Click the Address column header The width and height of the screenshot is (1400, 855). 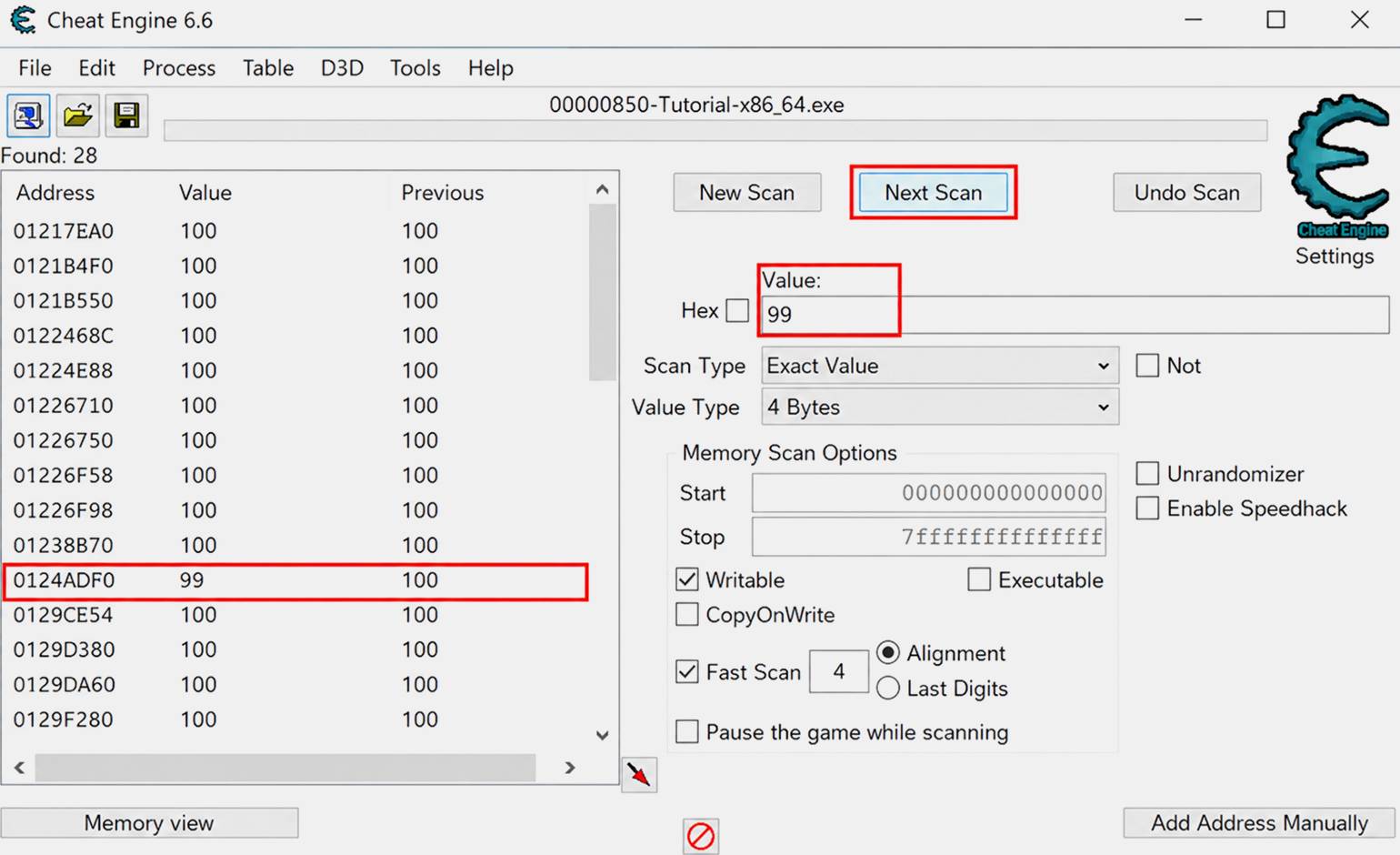55,193
